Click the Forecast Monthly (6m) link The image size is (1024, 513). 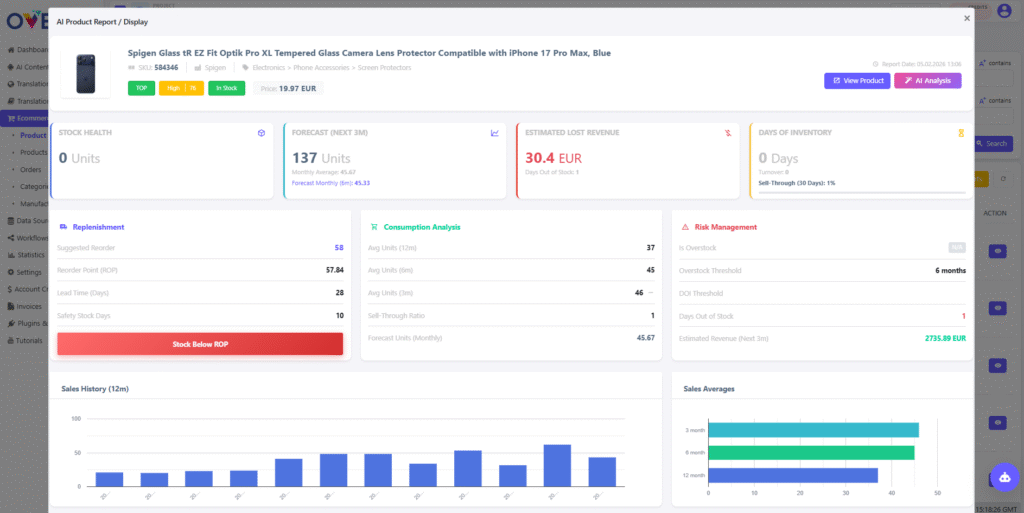point(330,183)
